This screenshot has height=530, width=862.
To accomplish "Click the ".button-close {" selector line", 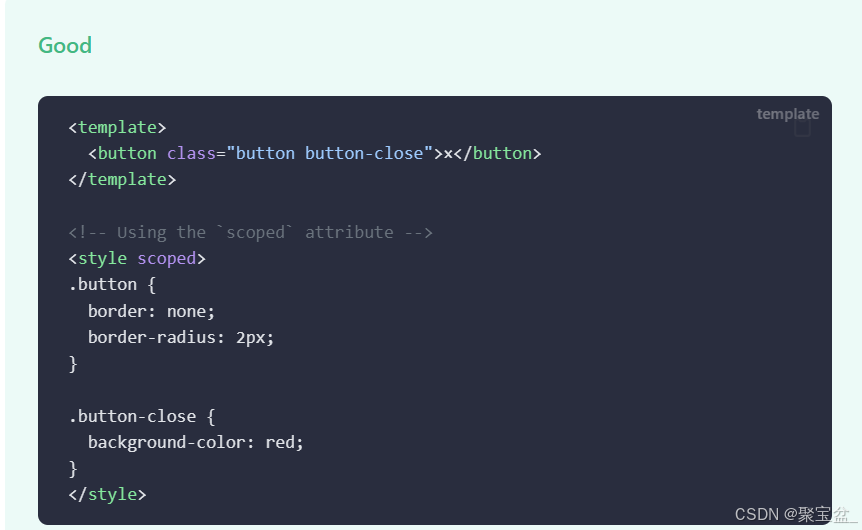I will [x=141, y=415].
